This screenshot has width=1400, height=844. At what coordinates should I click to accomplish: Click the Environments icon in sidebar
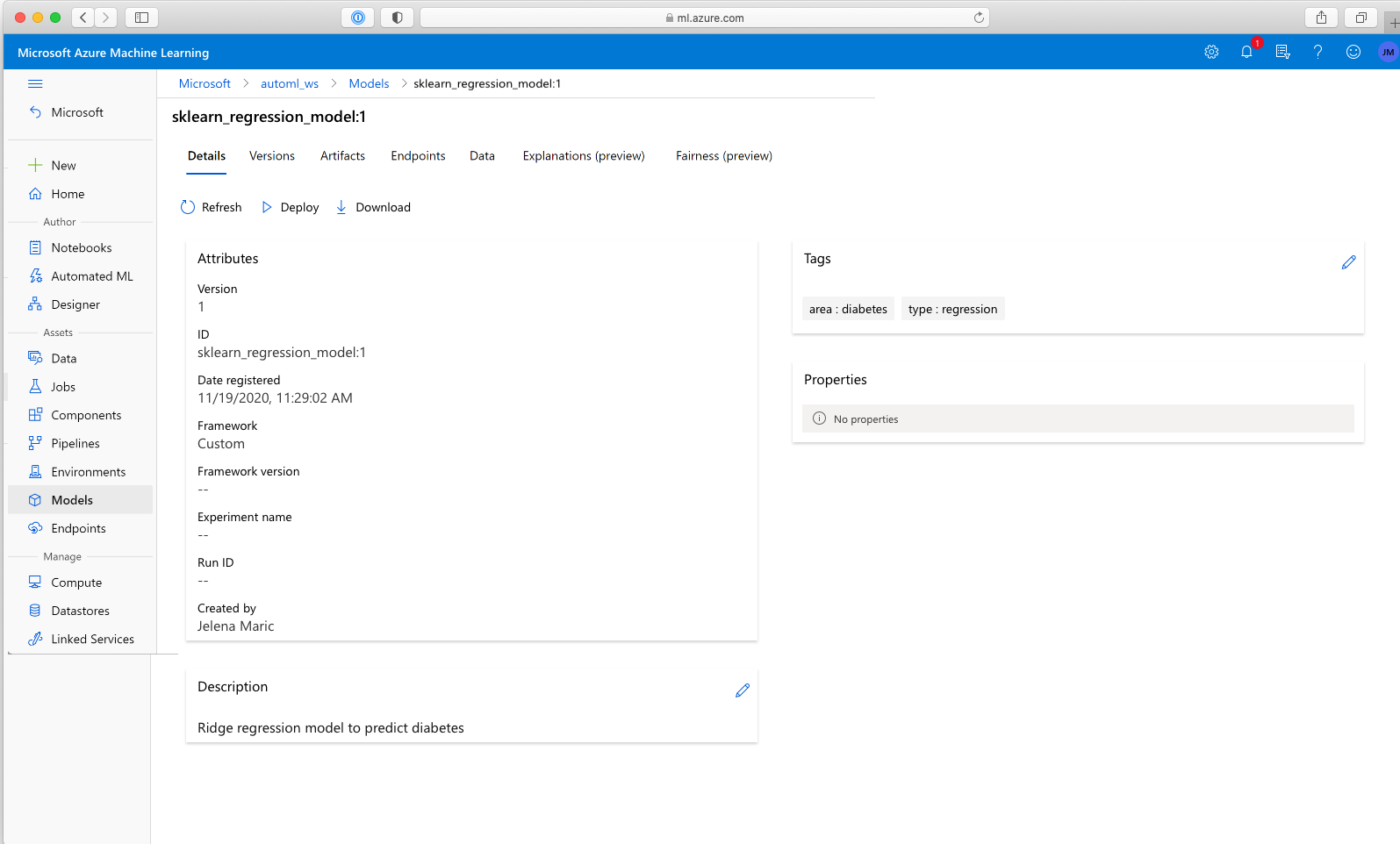click(x=35, y=471)
